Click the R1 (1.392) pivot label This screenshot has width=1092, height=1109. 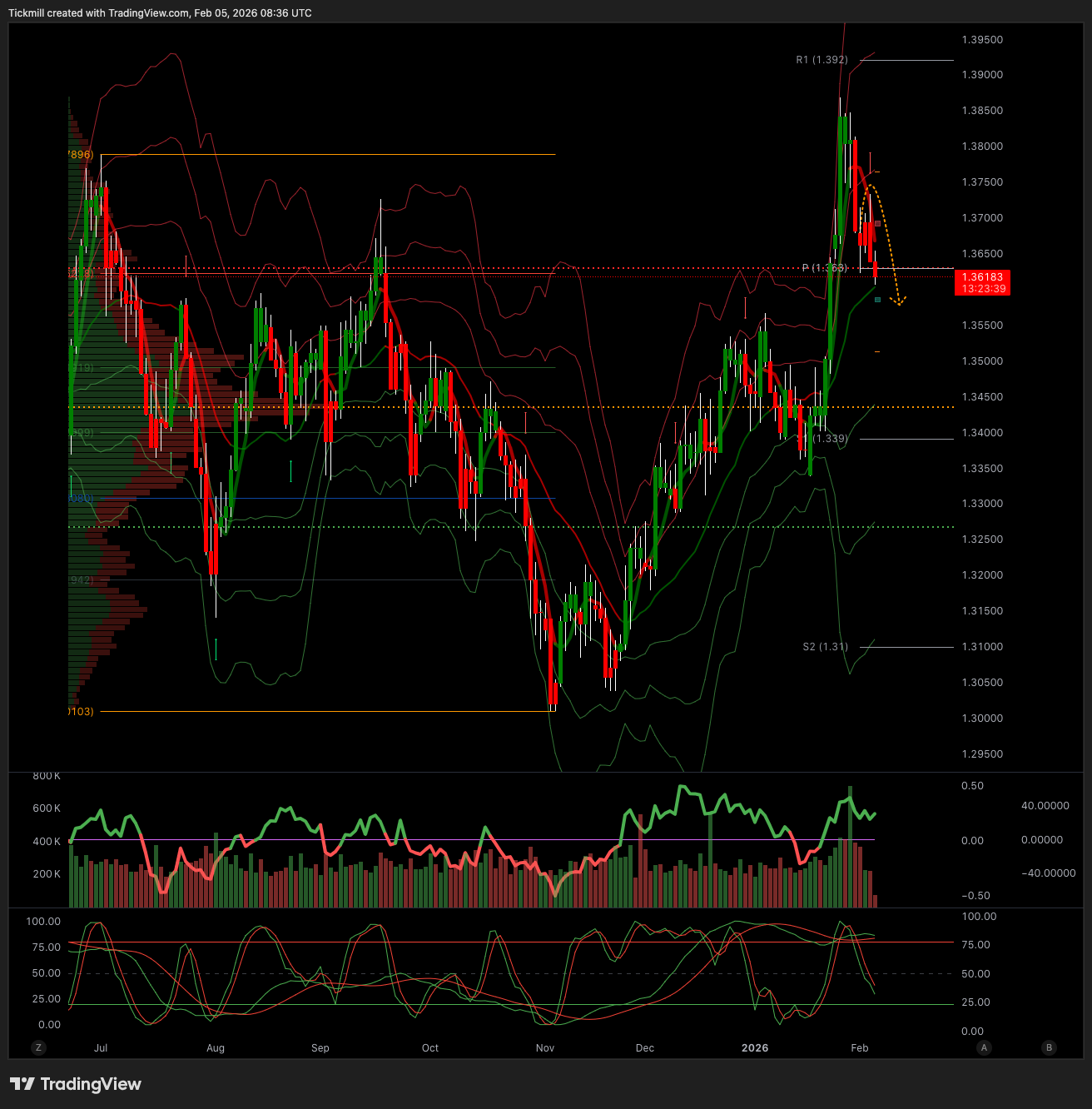pyautogui.click(x=821, y=60)
